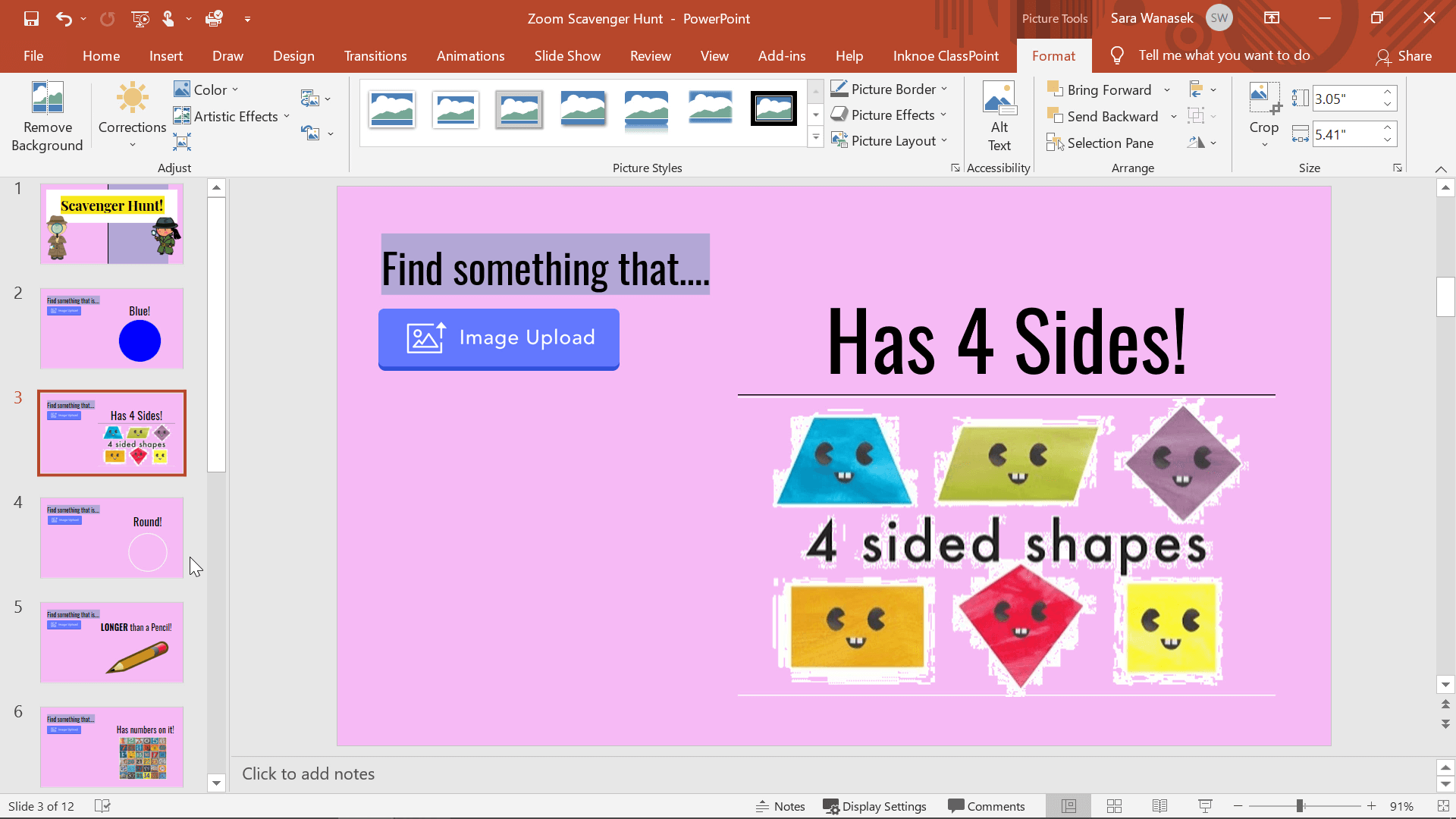
Task: Switch to the Insert tab
Action: point(166,55)
